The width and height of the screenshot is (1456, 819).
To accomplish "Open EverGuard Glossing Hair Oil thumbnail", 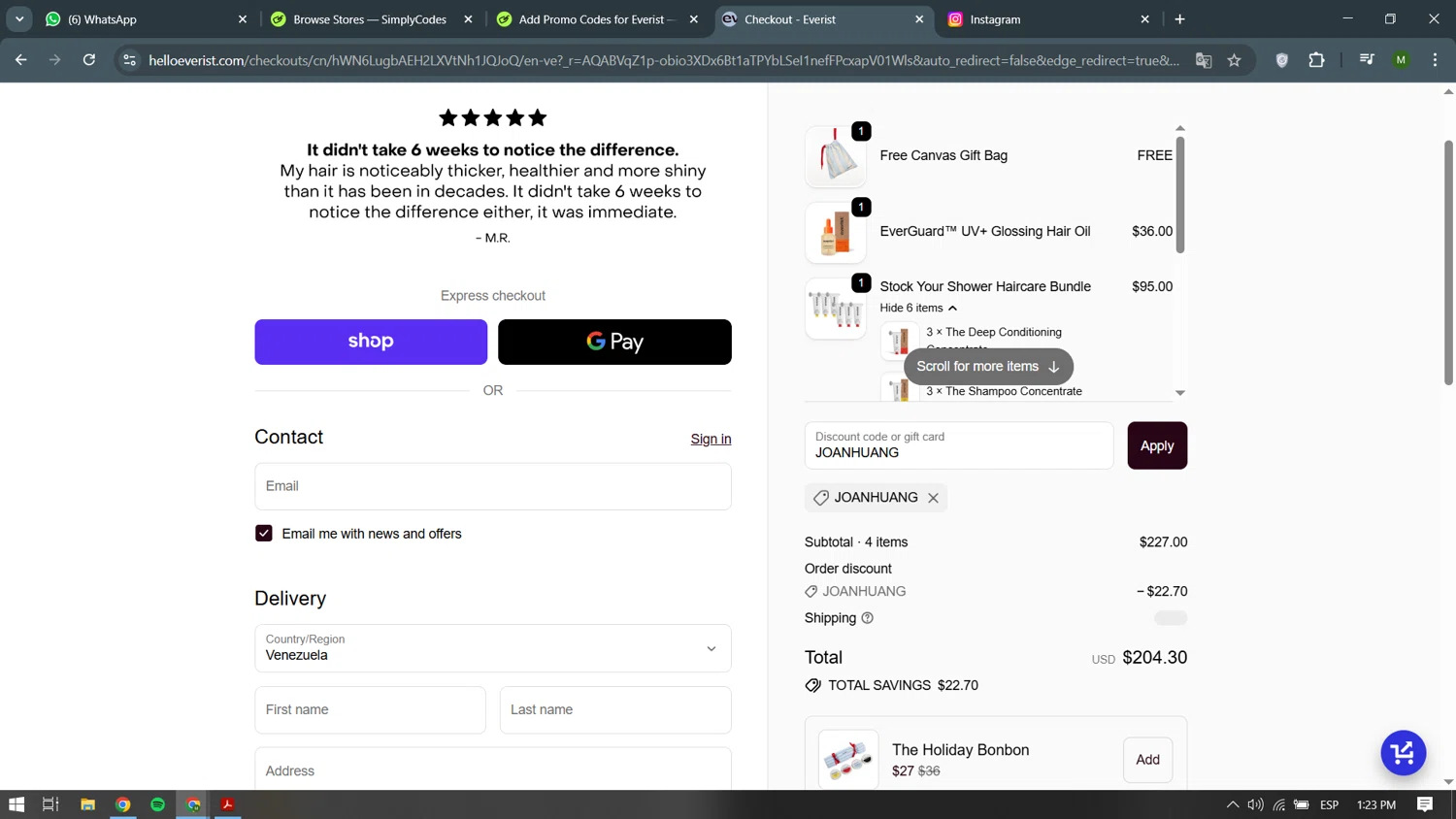I will (835, 233).
